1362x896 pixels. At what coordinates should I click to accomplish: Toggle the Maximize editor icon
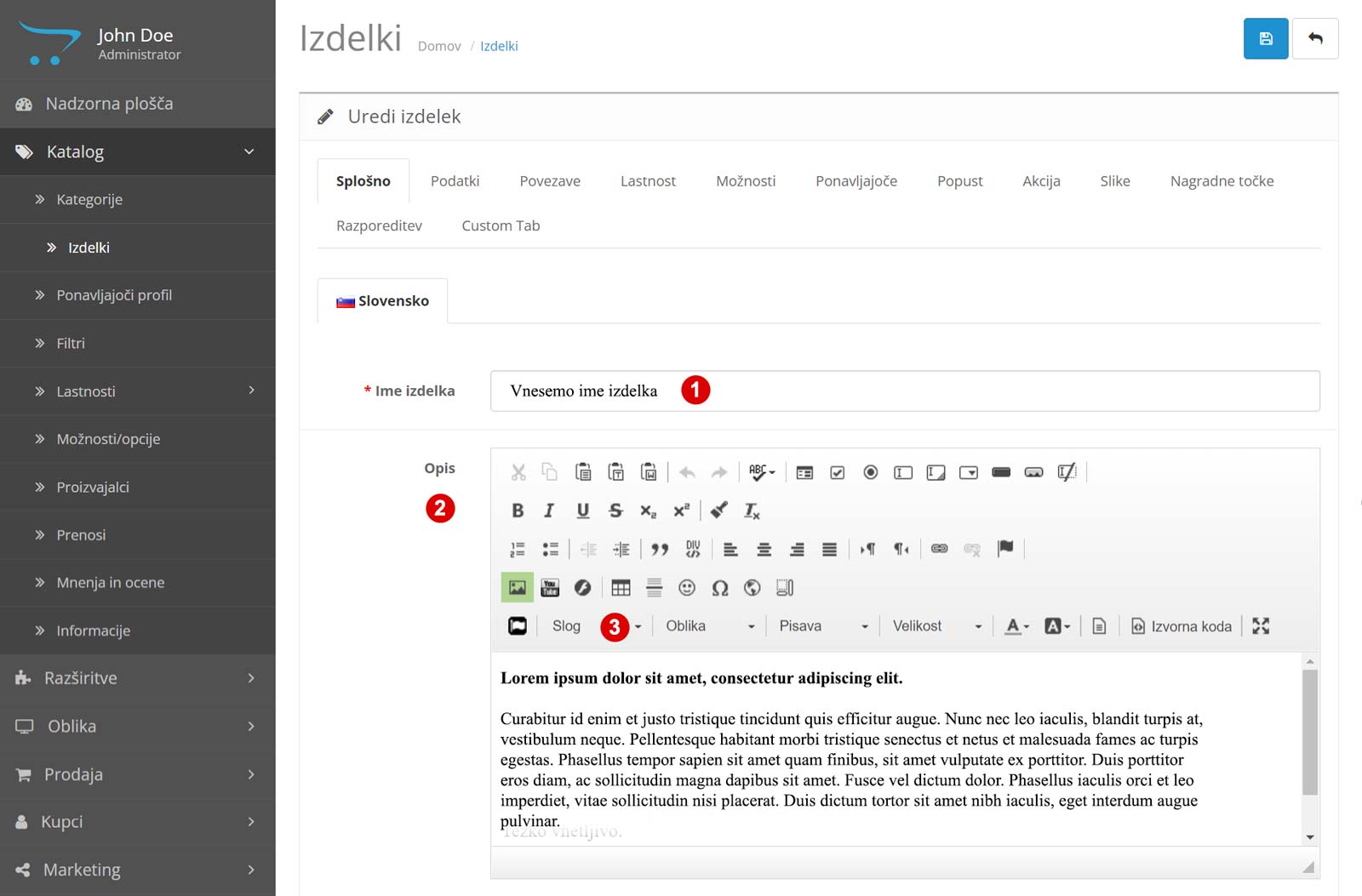tap(1261, 625)
